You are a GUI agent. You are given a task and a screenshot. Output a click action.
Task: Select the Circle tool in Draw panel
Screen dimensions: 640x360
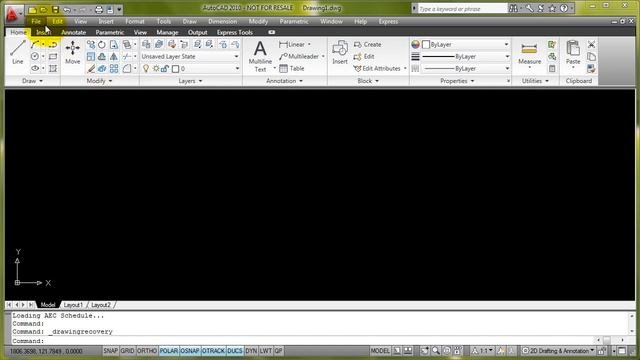(x=35, y=57)
